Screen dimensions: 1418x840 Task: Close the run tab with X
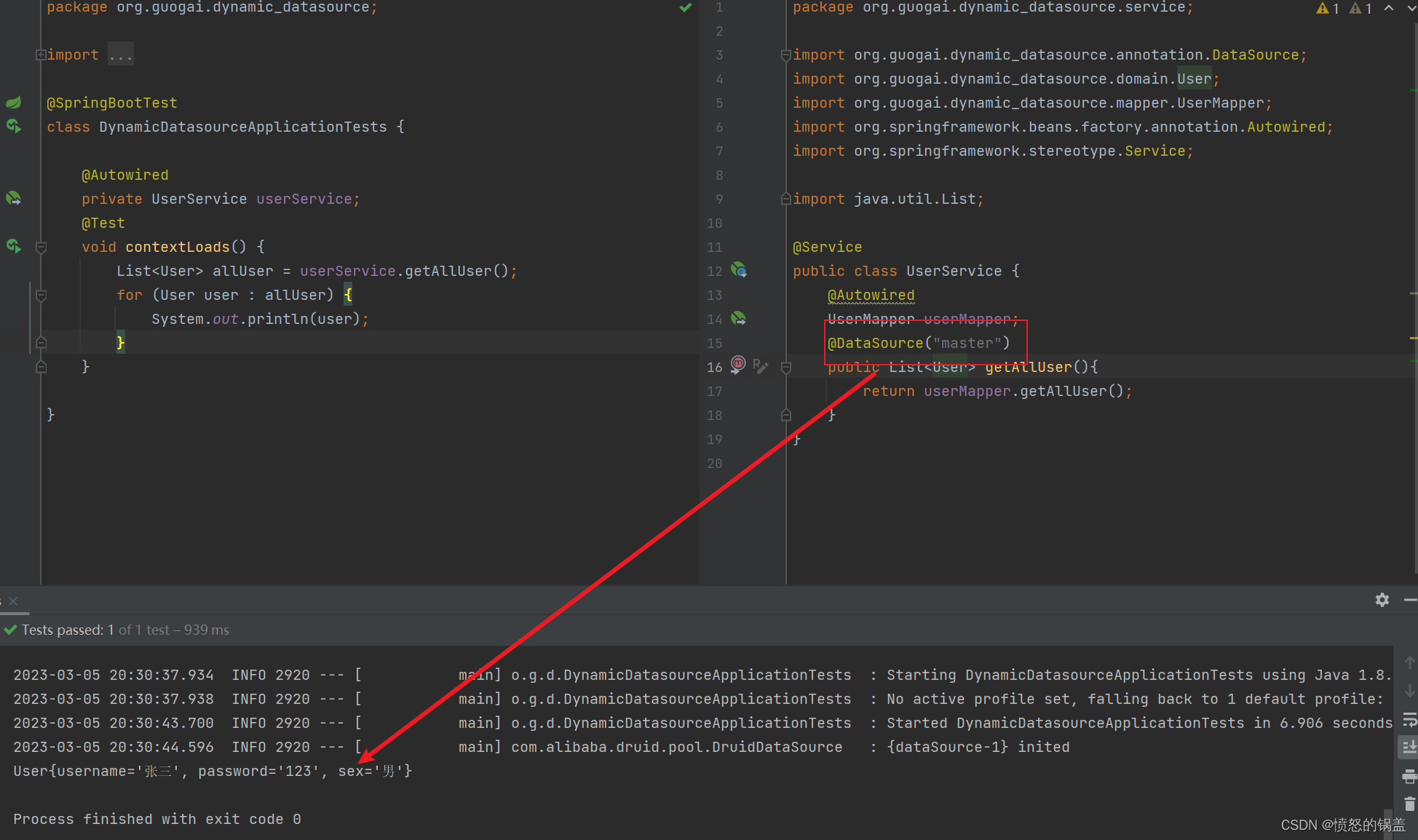(x=13, y=601)
